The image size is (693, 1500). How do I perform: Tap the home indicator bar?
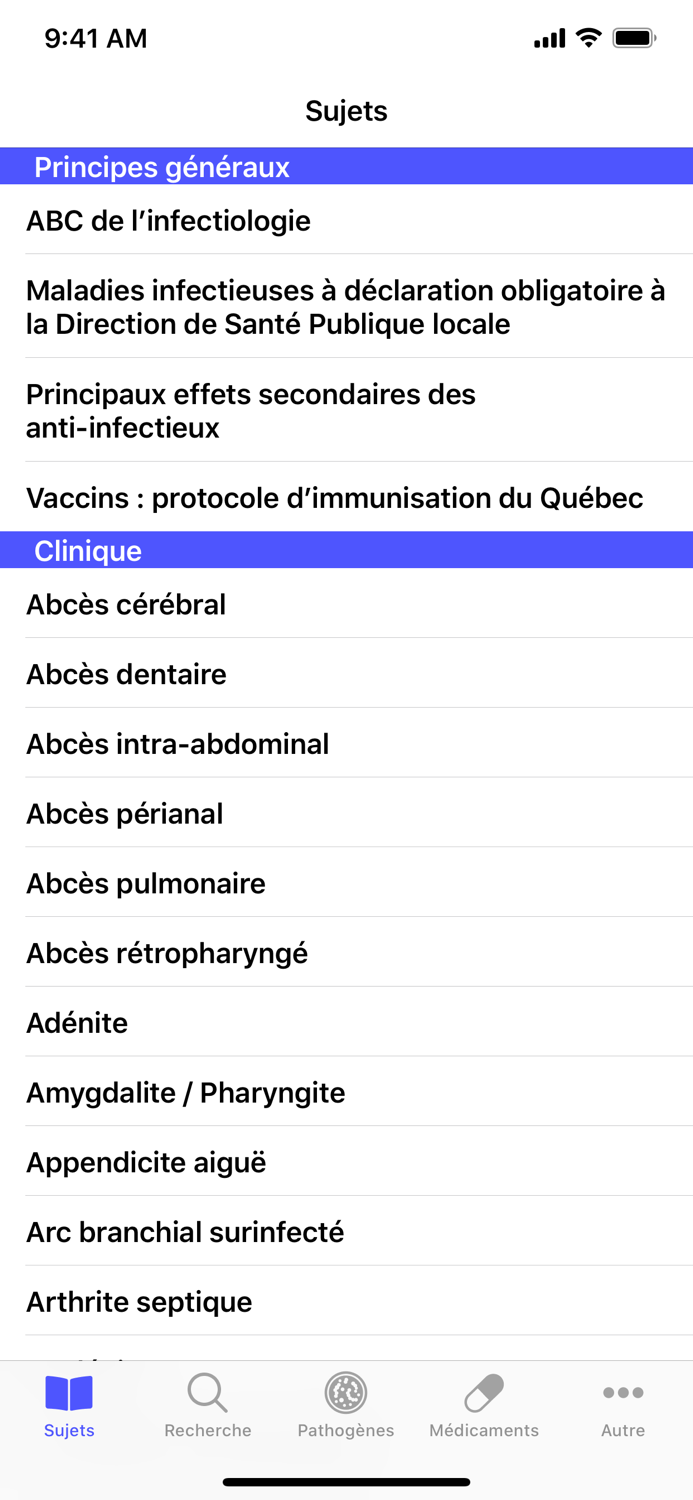tap(346, 1482)
